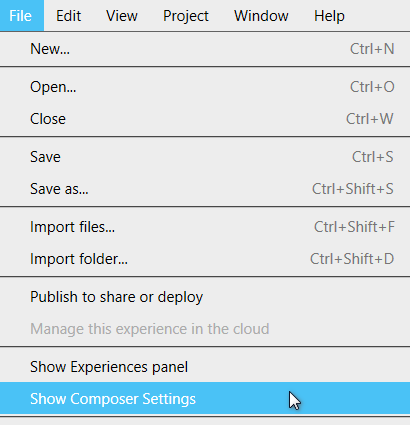Open the Help menu

329,16
